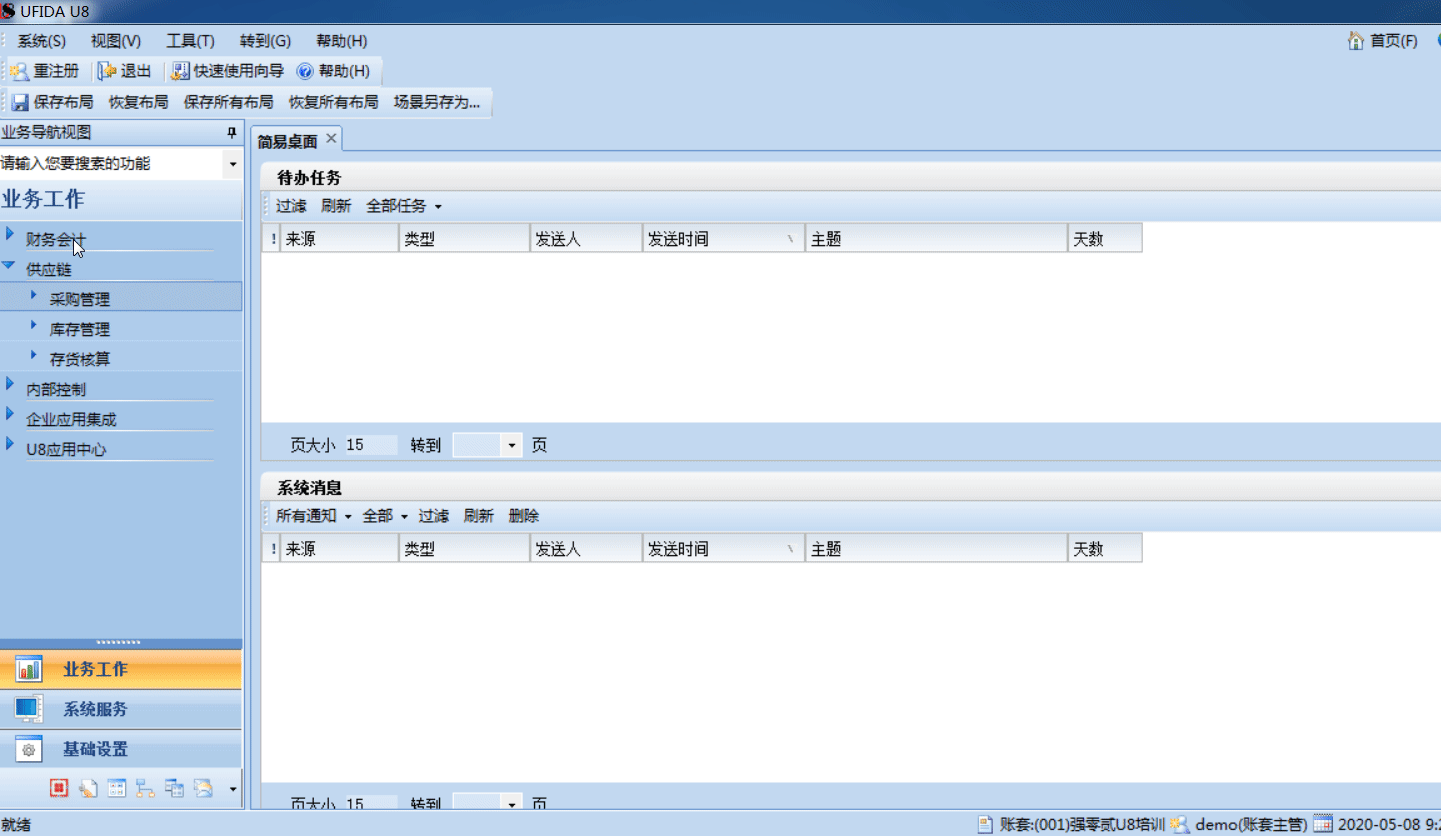Screen dimensions: 1441x836
Task: Select the 系统服务 navigation bar button
Action: (121, 709)
